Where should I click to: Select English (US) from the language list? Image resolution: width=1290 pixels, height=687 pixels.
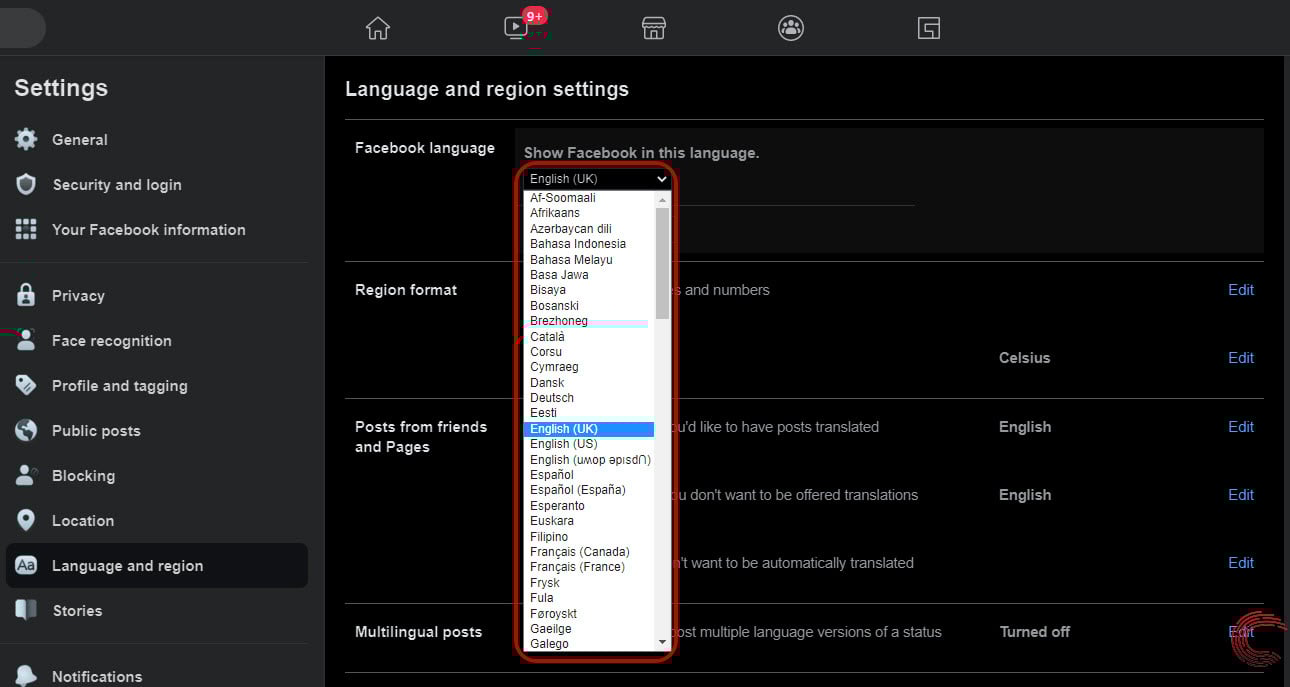click(x=563, y=443)
